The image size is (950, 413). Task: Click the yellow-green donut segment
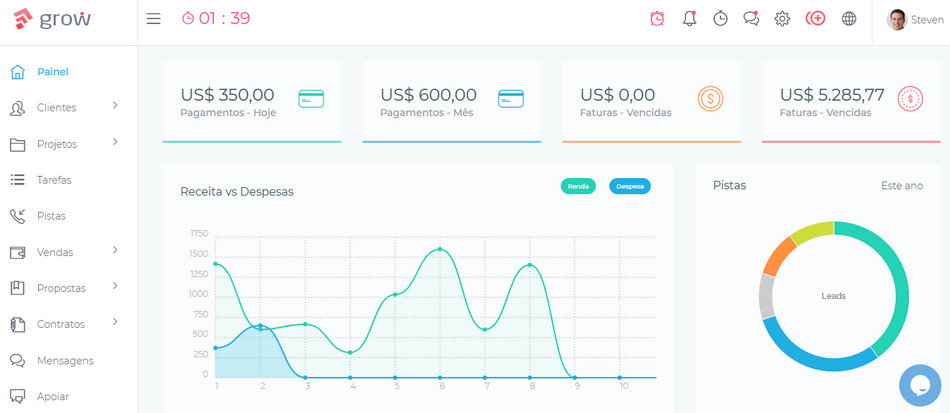pos(814,232)
